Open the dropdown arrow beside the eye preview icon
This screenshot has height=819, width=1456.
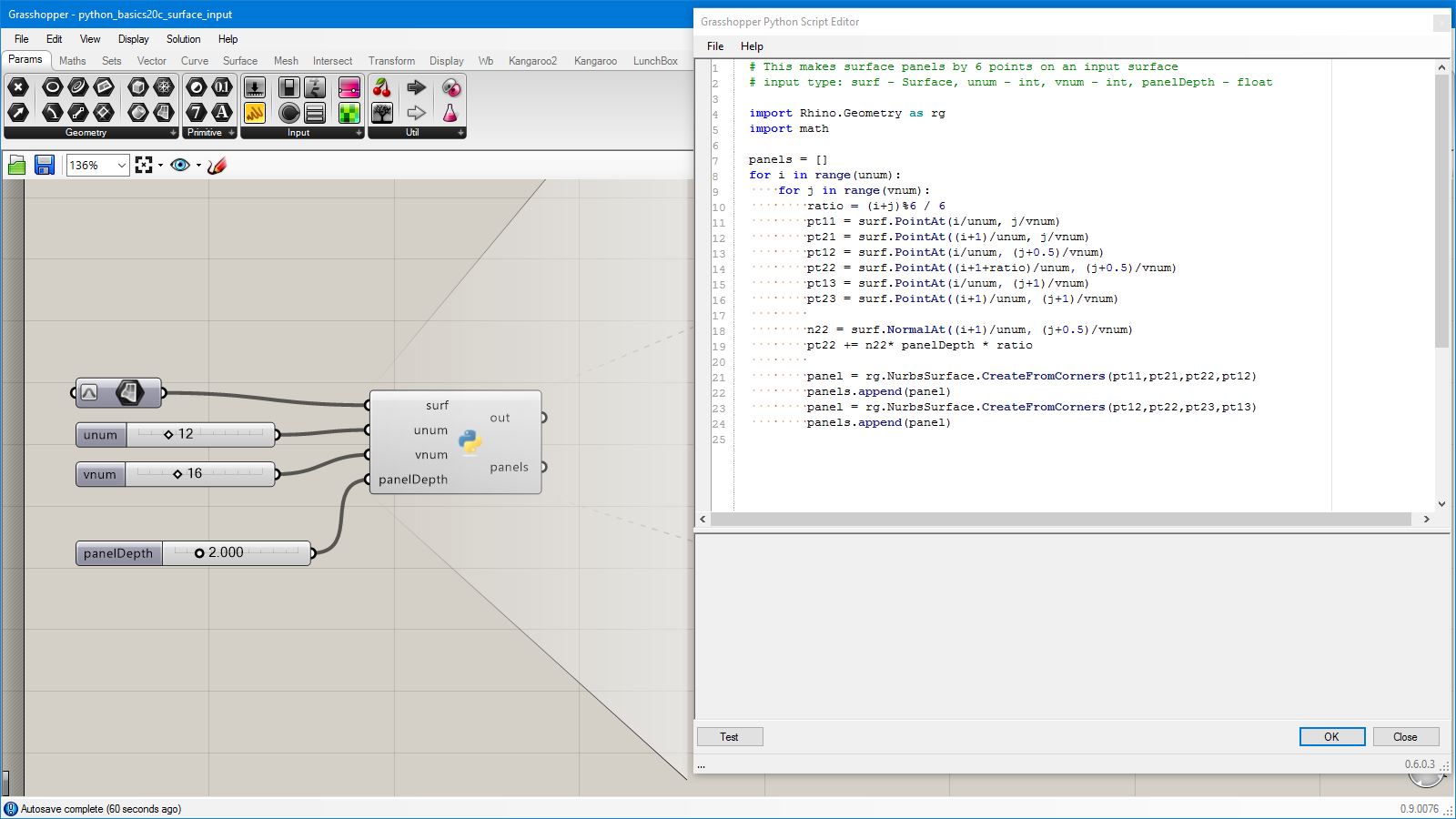pyautogui.click(x=198, y=166)
